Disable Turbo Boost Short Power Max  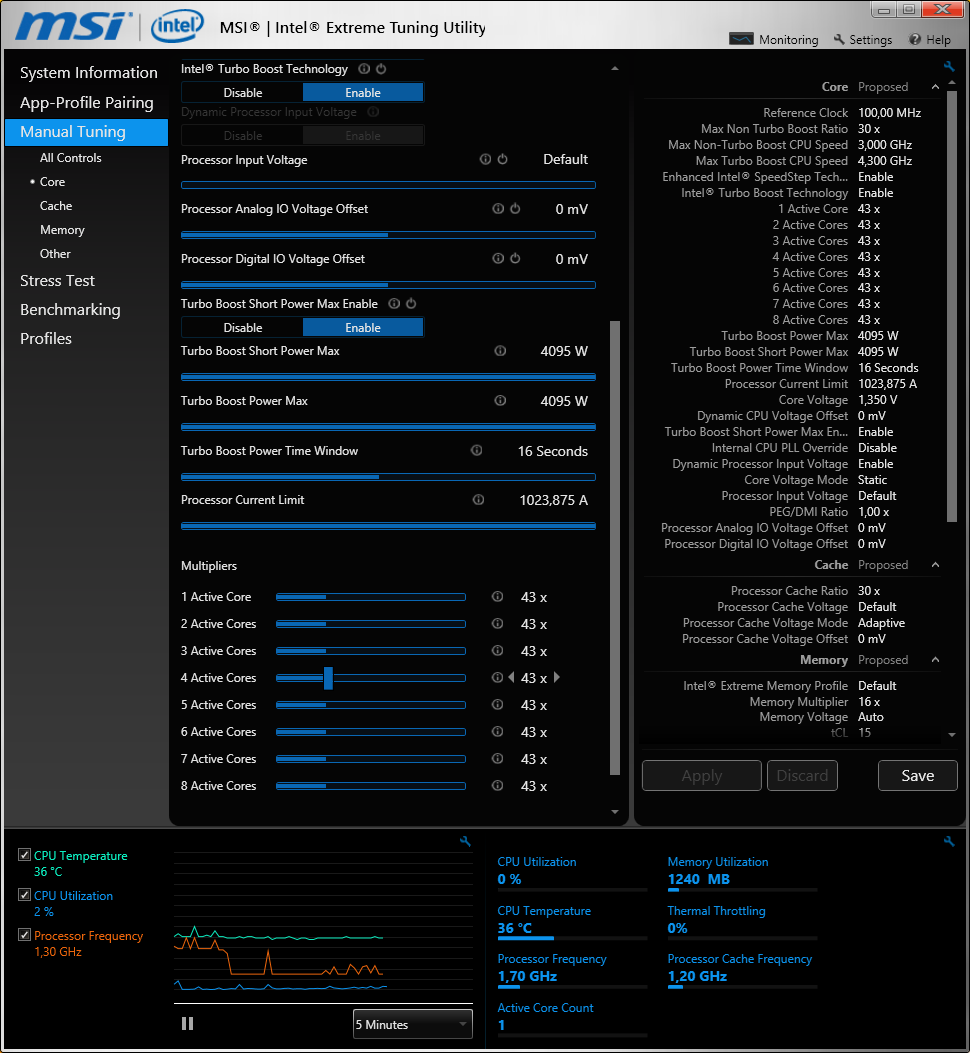coord(242,328)
